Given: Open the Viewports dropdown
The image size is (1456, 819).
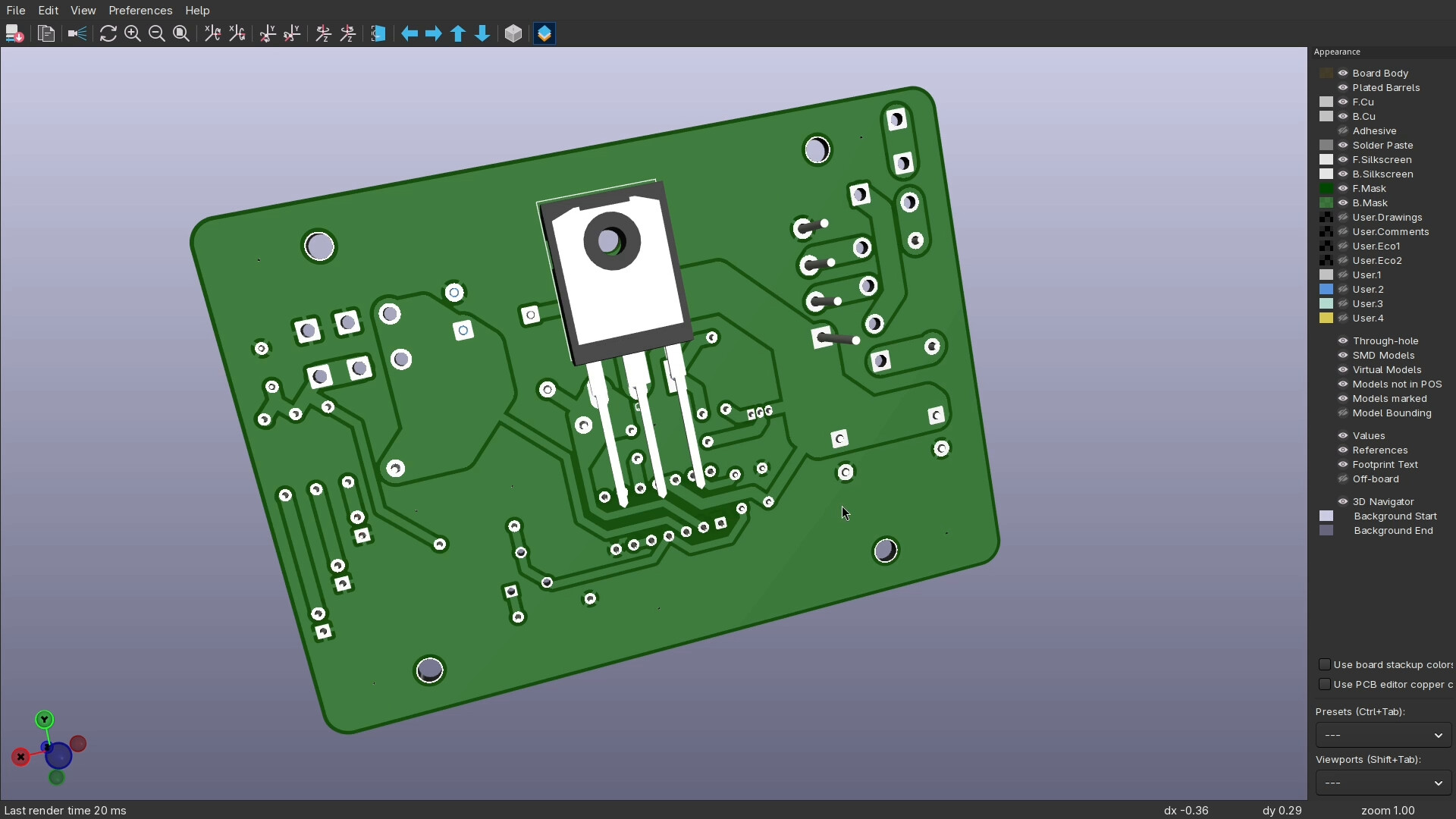Looking at the screenshot, I should click(x=1383, y=783).
